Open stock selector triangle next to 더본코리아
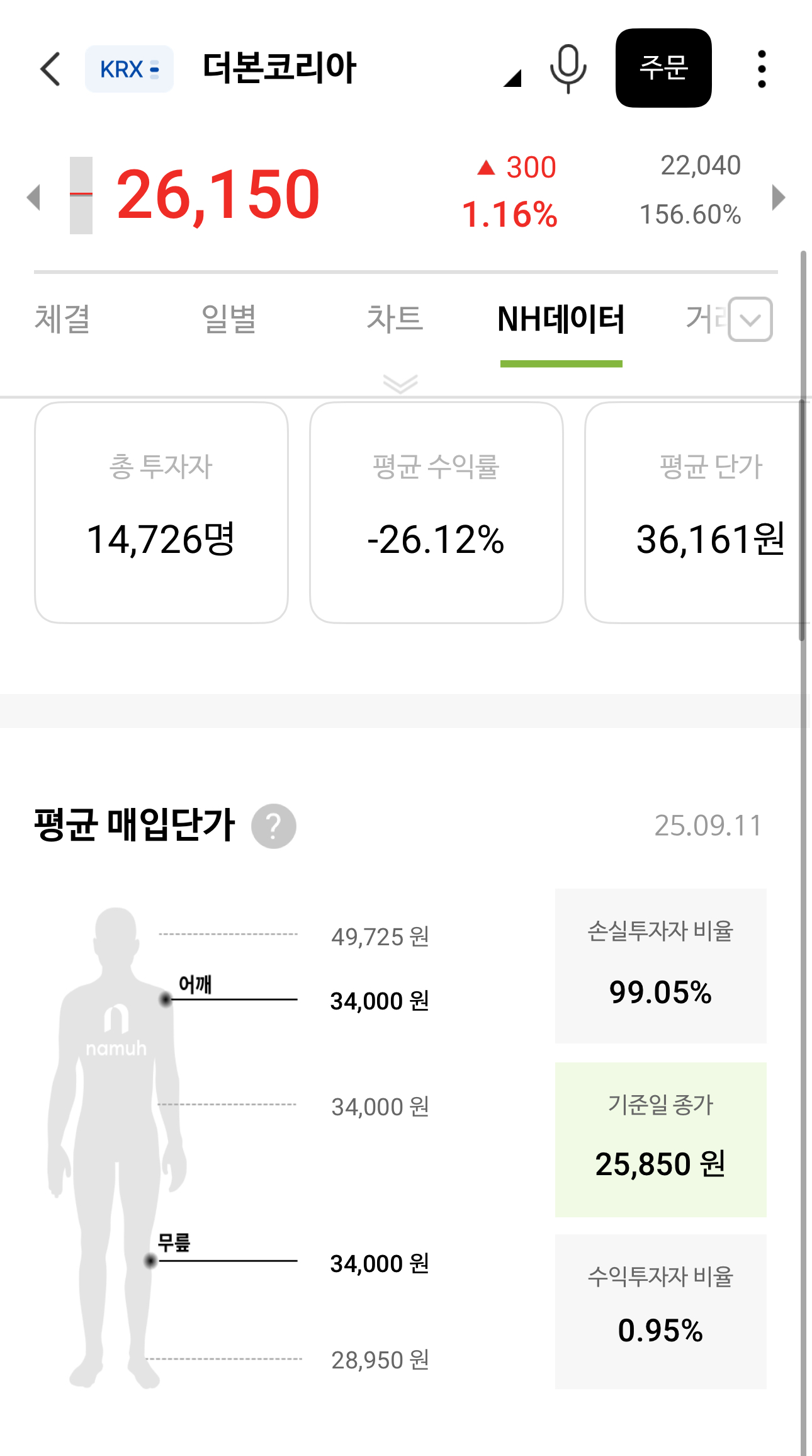Screen dimensions: 812x1456 512,79
